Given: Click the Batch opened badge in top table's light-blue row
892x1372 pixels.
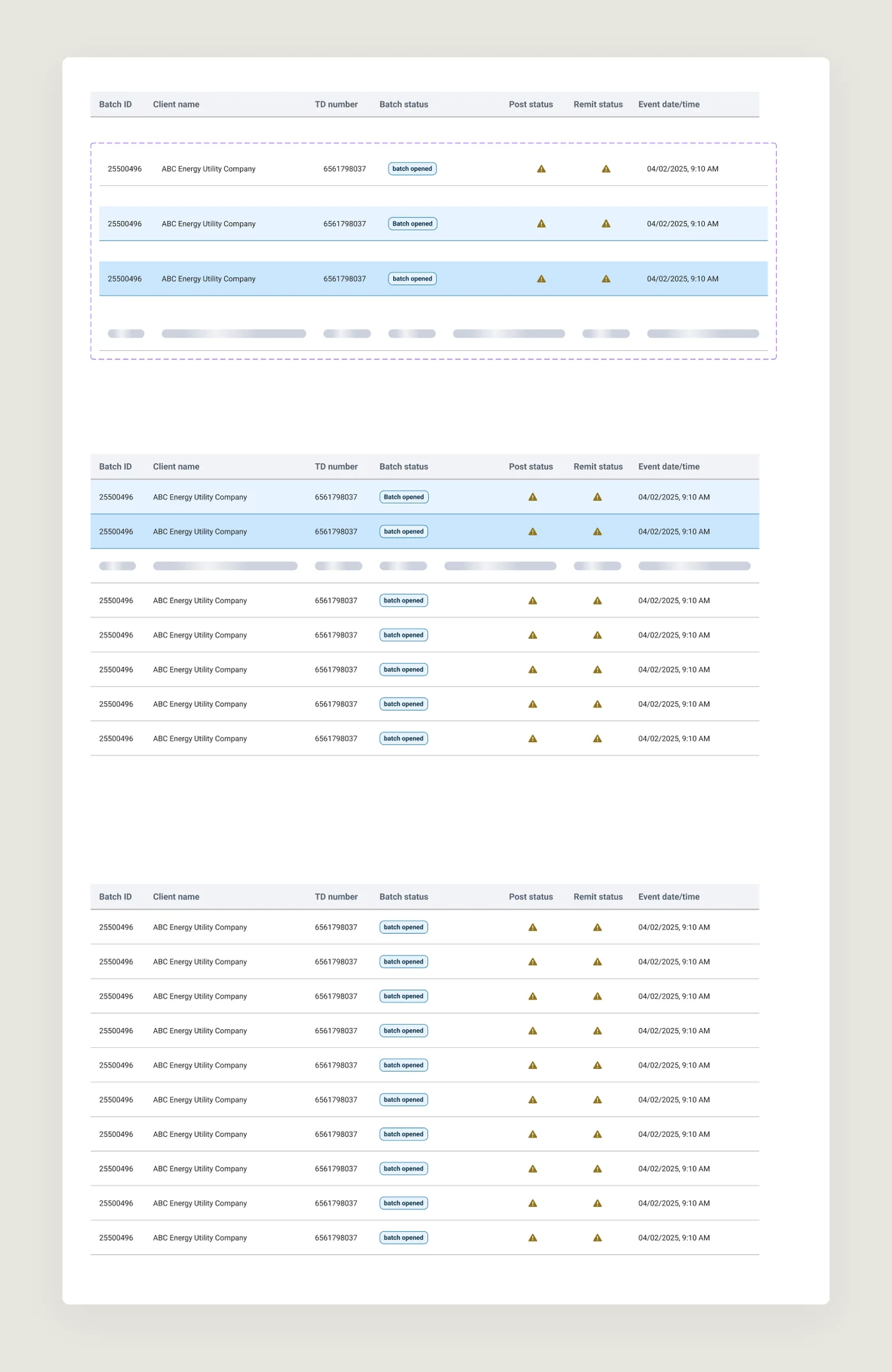Looking at the screenshot, I should 413,224.
